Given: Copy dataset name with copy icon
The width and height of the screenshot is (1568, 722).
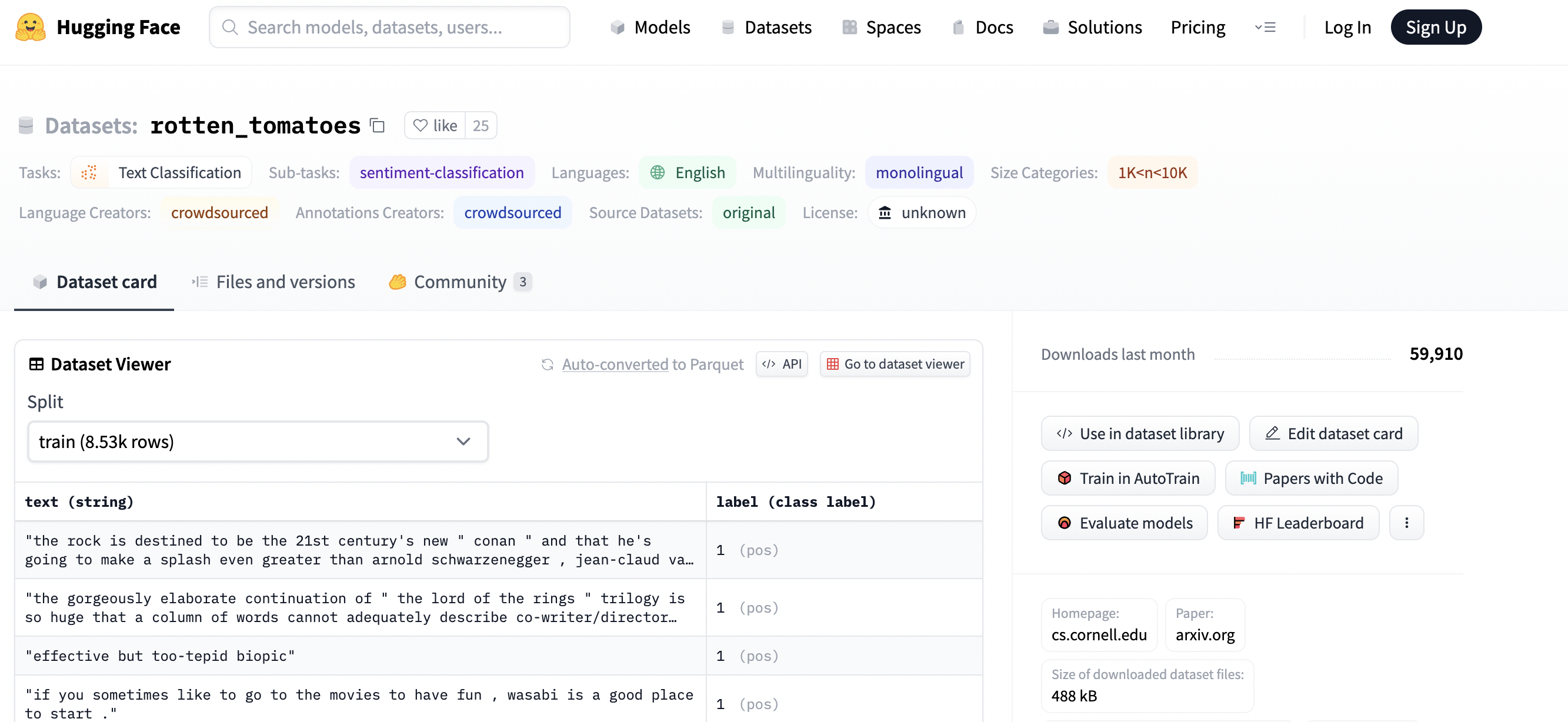Looking at the screenshot, I should click(x=378, y=125).
